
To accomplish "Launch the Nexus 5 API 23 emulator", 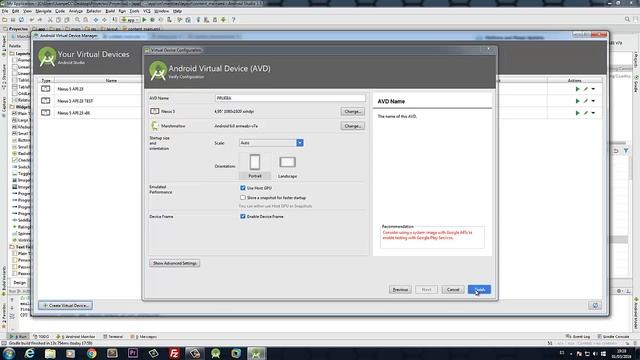I will coord(578,89).
